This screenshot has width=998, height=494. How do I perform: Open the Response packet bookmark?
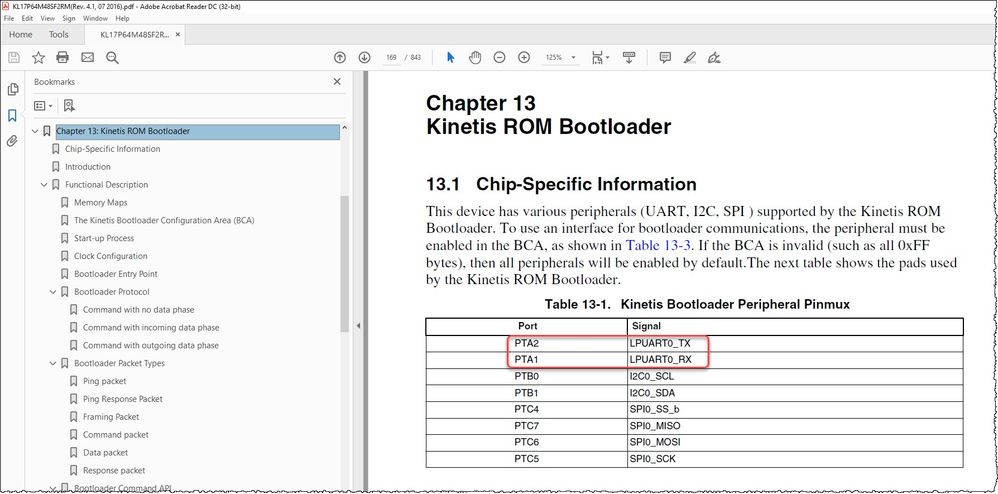pyautogui.click(x=114, y=470)
